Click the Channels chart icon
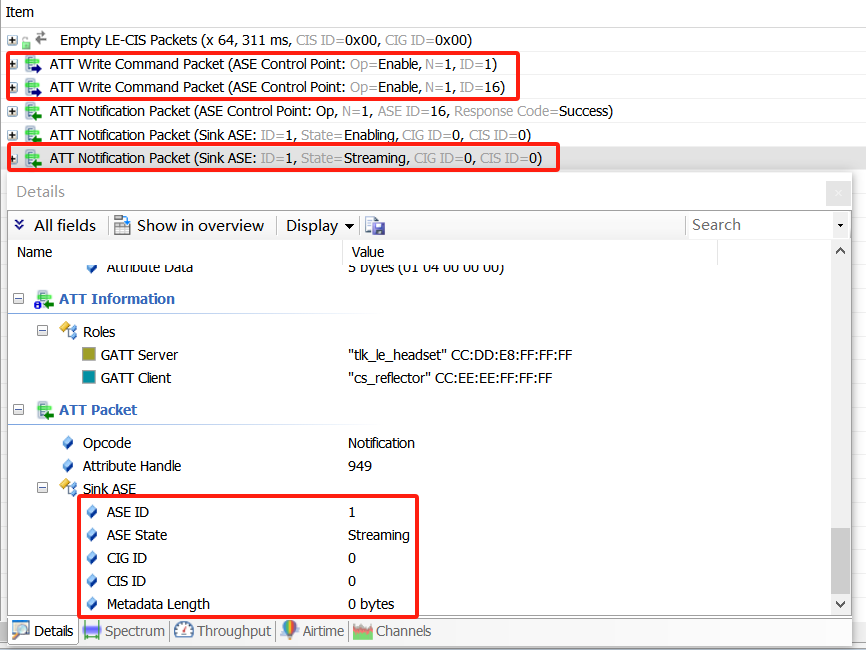The image size is (866, 650). point(363,631)
